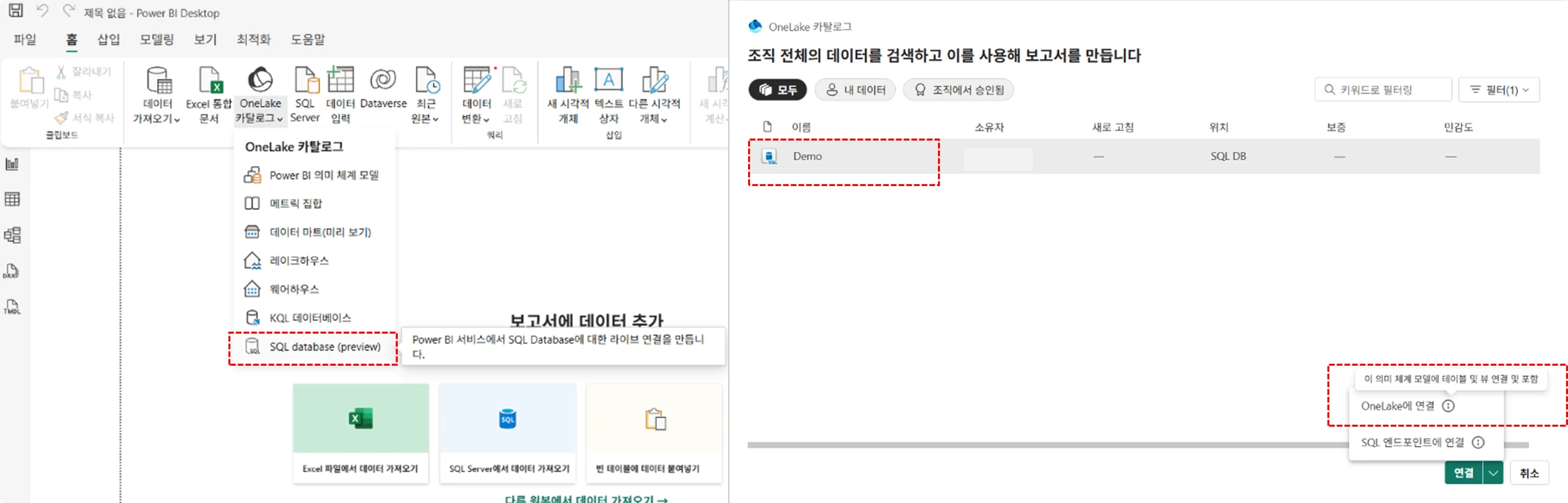1568x503 pixels.
Task: Click info icon next to OneLake에 연결
Action: (x=1448, y=406)
